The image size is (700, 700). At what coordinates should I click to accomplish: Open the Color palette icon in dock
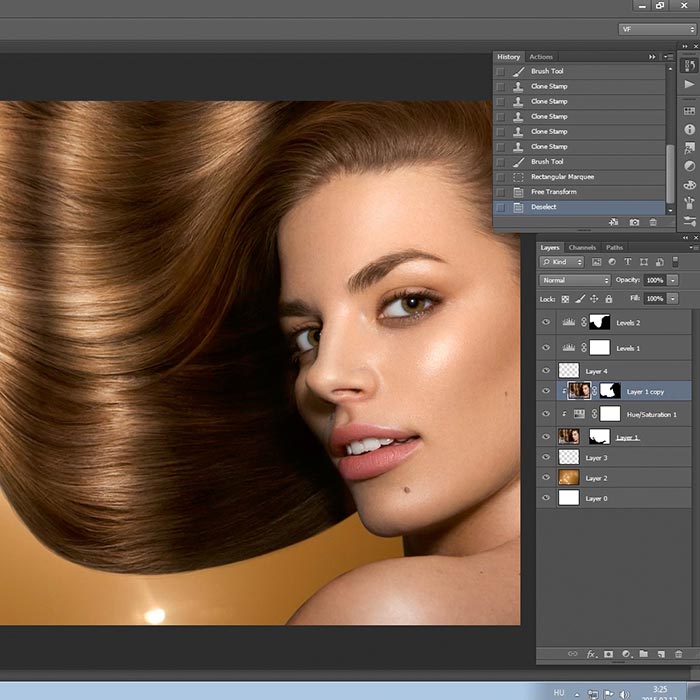pos(689,184)
